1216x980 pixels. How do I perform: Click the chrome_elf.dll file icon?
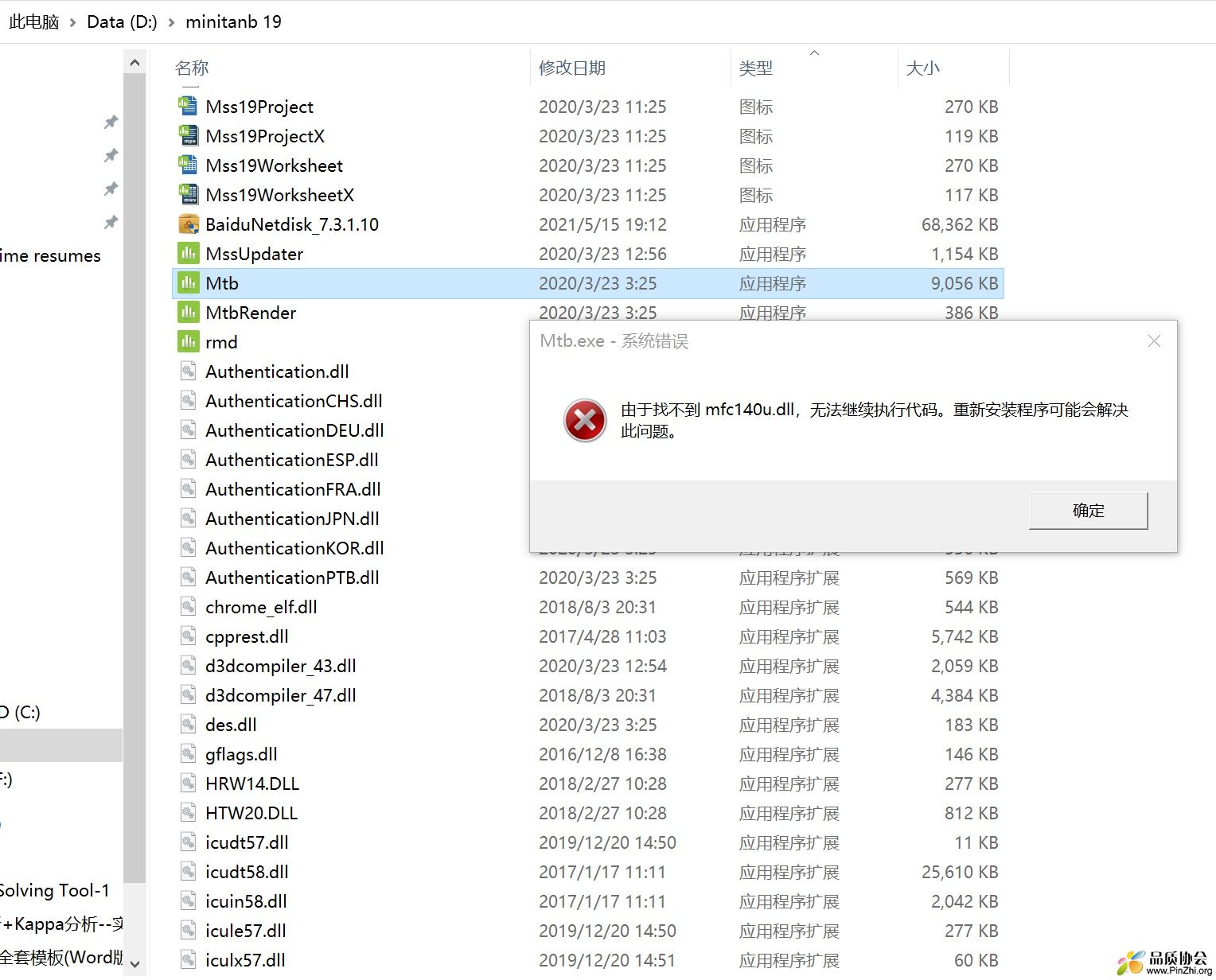[x=188, y=607]
